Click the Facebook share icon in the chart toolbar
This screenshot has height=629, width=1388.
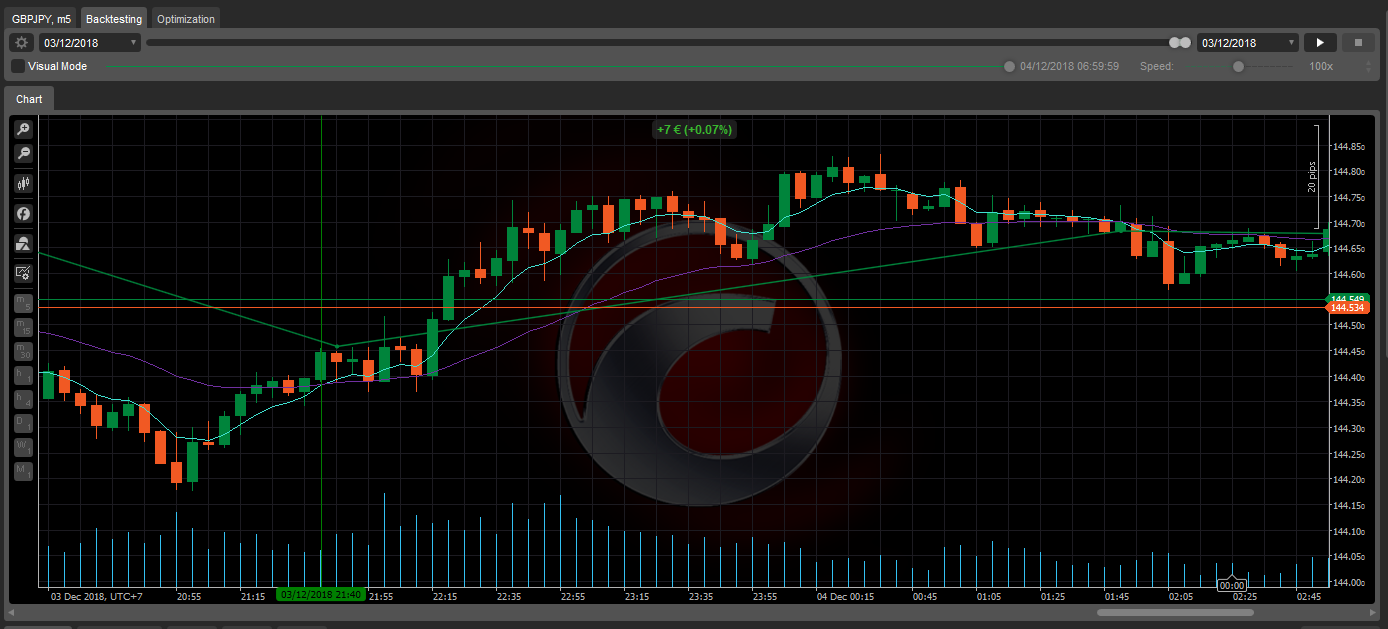click(x=22, y=213)
